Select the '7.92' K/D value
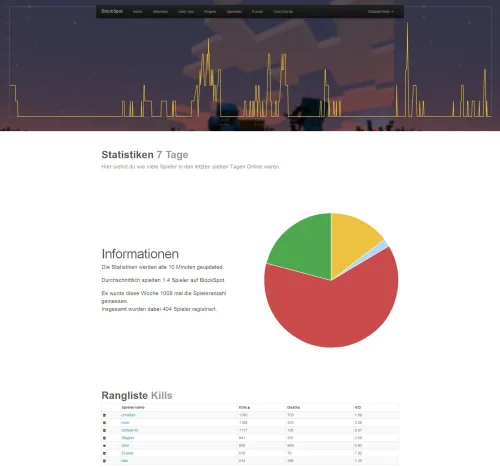500x467 pixels. coord(358,453)
